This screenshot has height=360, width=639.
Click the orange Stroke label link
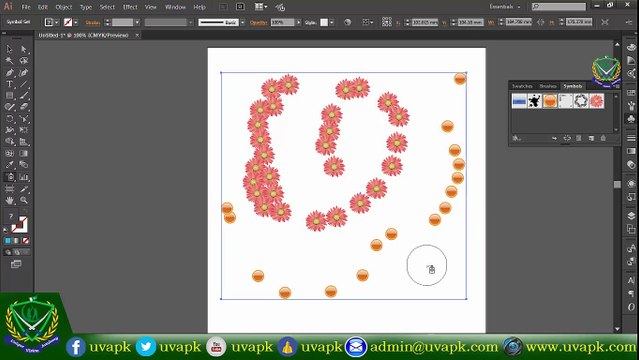coord(93,23)
